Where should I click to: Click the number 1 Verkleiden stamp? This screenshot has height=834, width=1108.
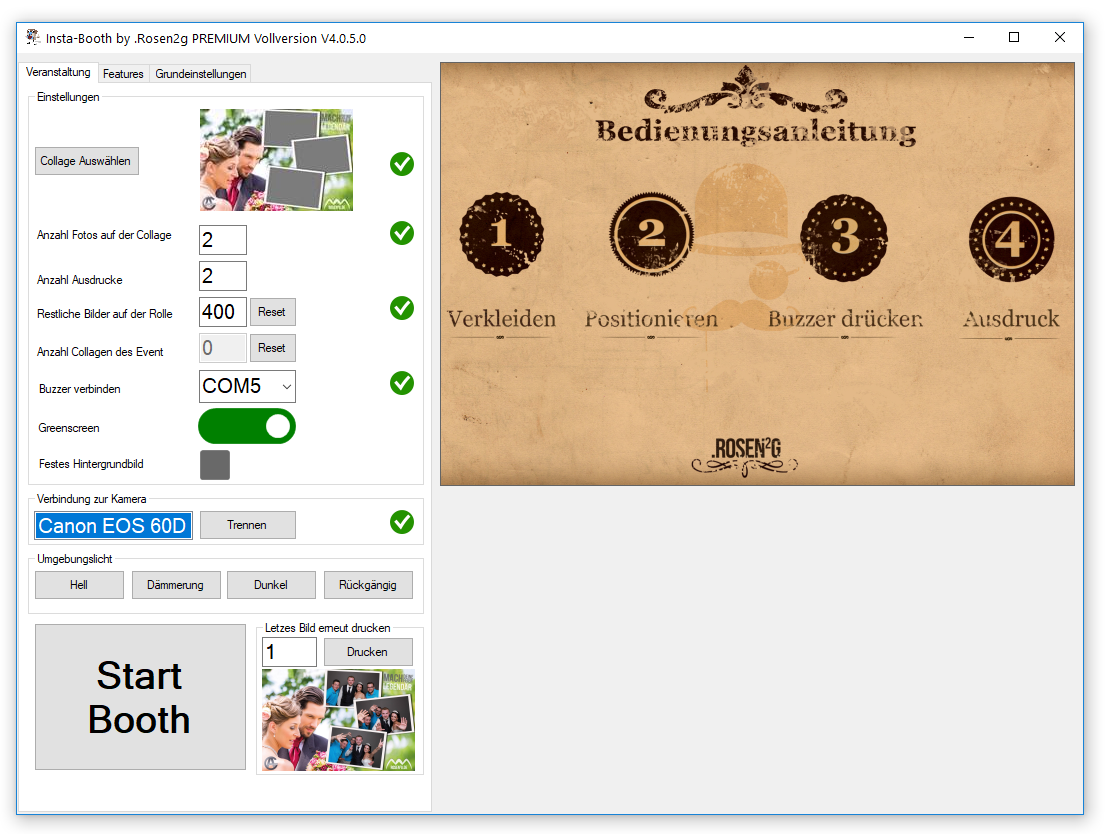(501, 234)
